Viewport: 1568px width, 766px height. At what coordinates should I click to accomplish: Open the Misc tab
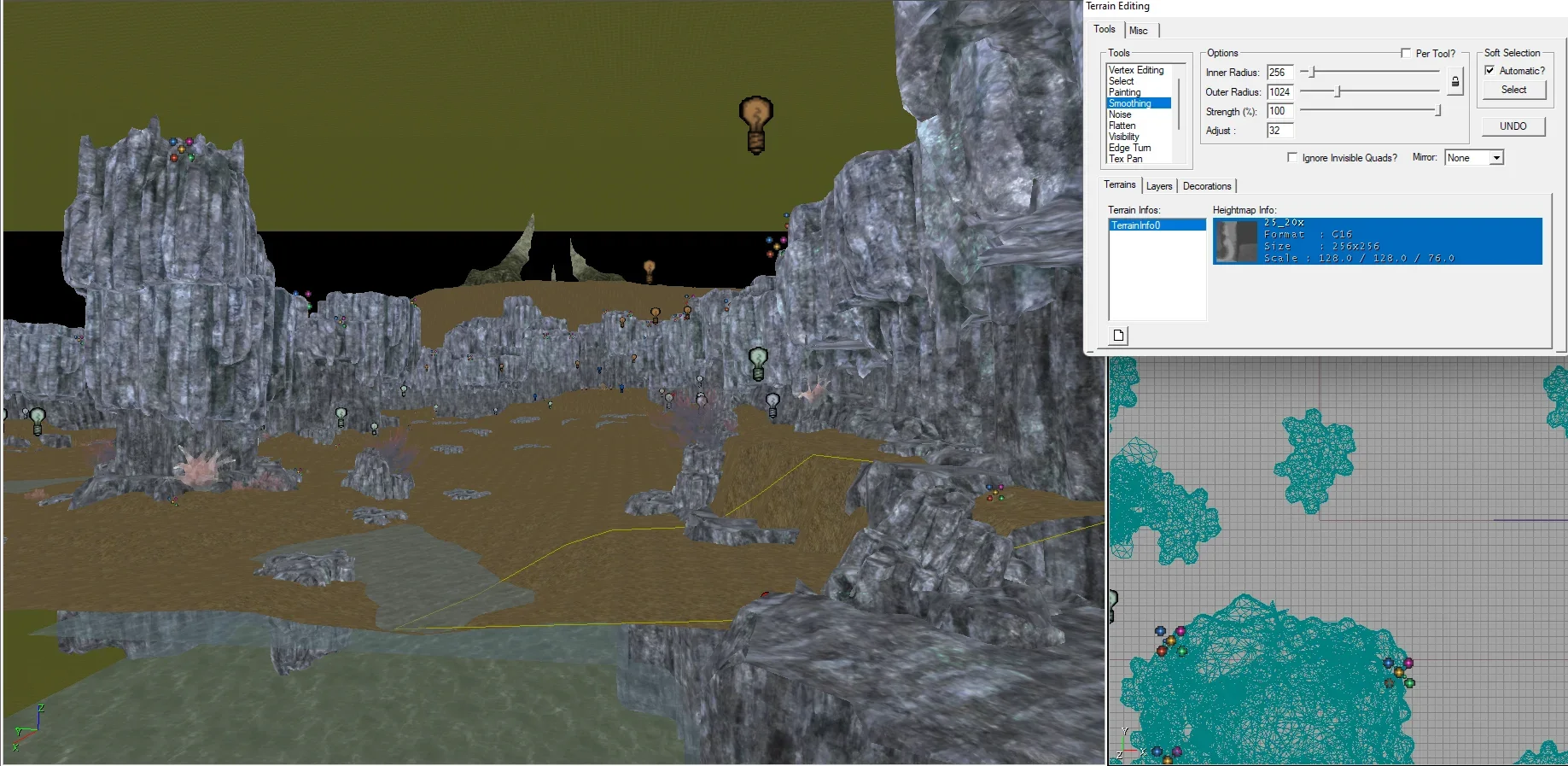[x=1139, y=31]
